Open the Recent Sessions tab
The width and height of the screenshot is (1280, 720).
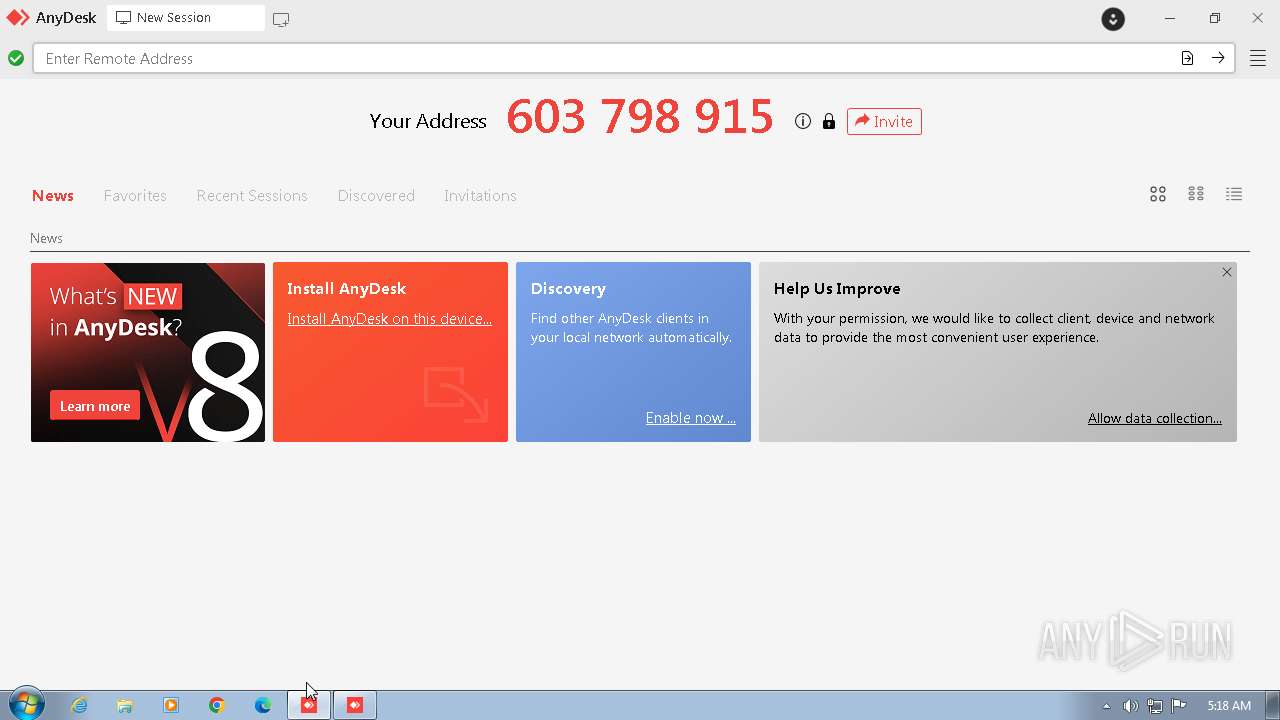tap(252, 195)
